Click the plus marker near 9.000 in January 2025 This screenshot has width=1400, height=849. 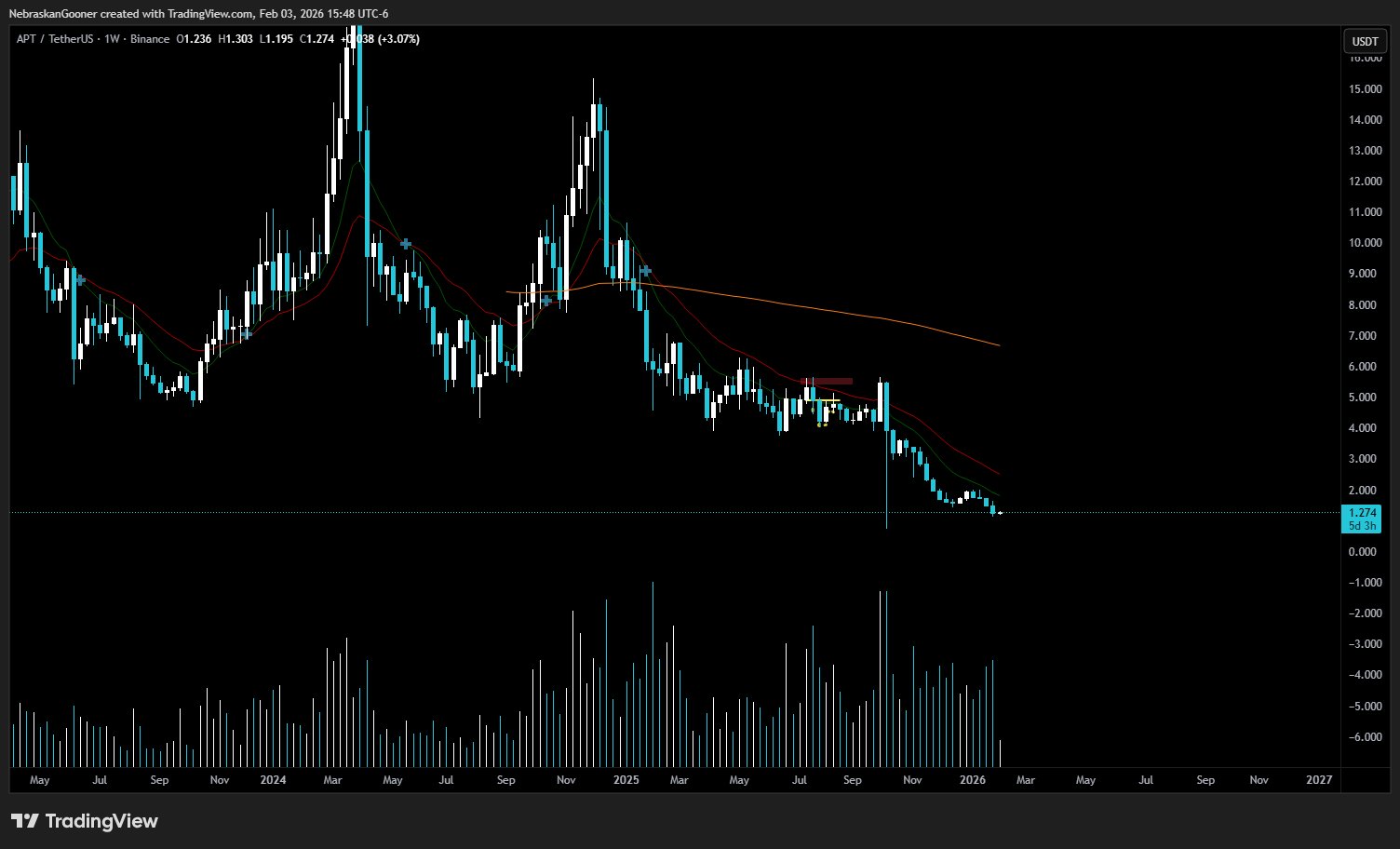tap(645, 271)
